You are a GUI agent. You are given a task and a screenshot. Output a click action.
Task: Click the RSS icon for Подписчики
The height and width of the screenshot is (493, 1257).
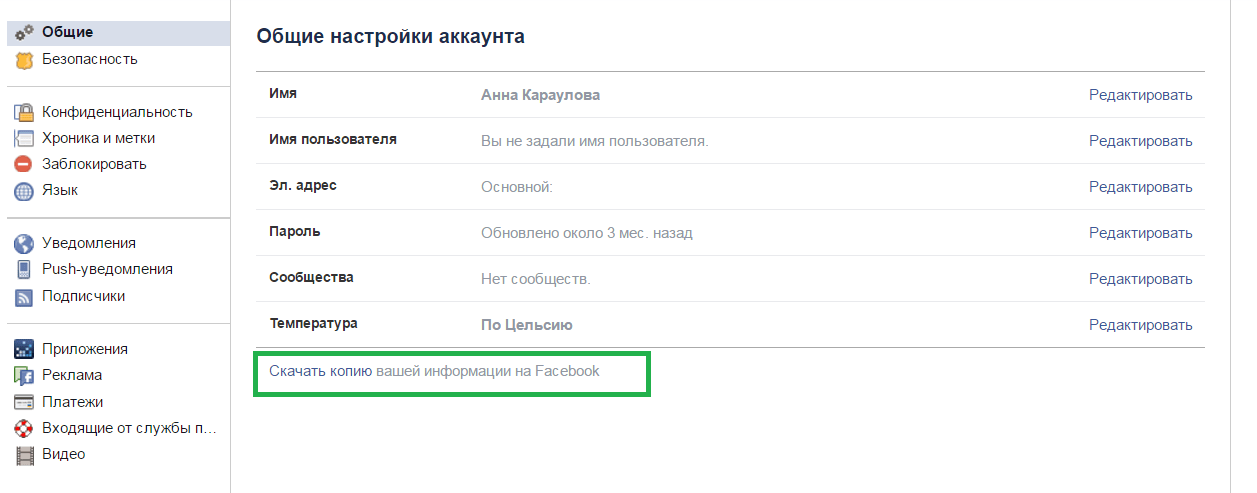(x=24, y=296)
